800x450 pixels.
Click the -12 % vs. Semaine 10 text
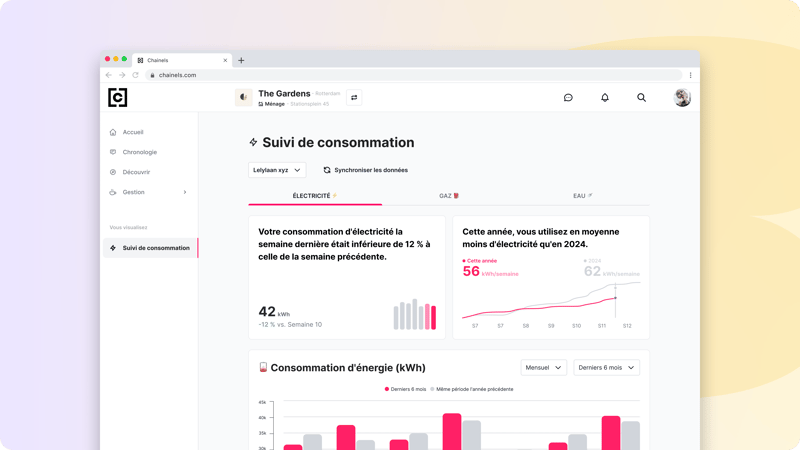290,324
